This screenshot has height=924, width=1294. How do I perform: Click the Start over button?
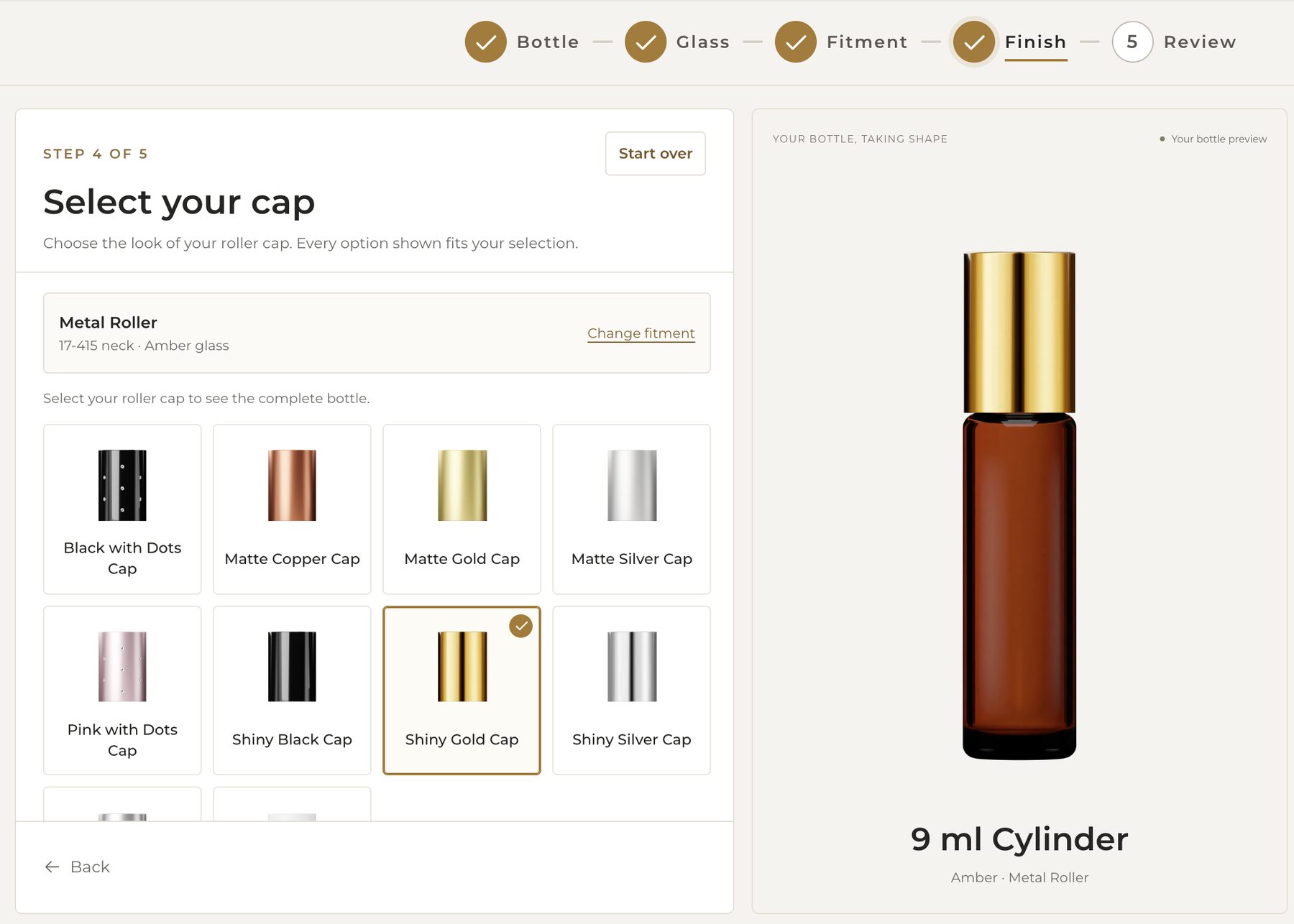coord(656,153)
